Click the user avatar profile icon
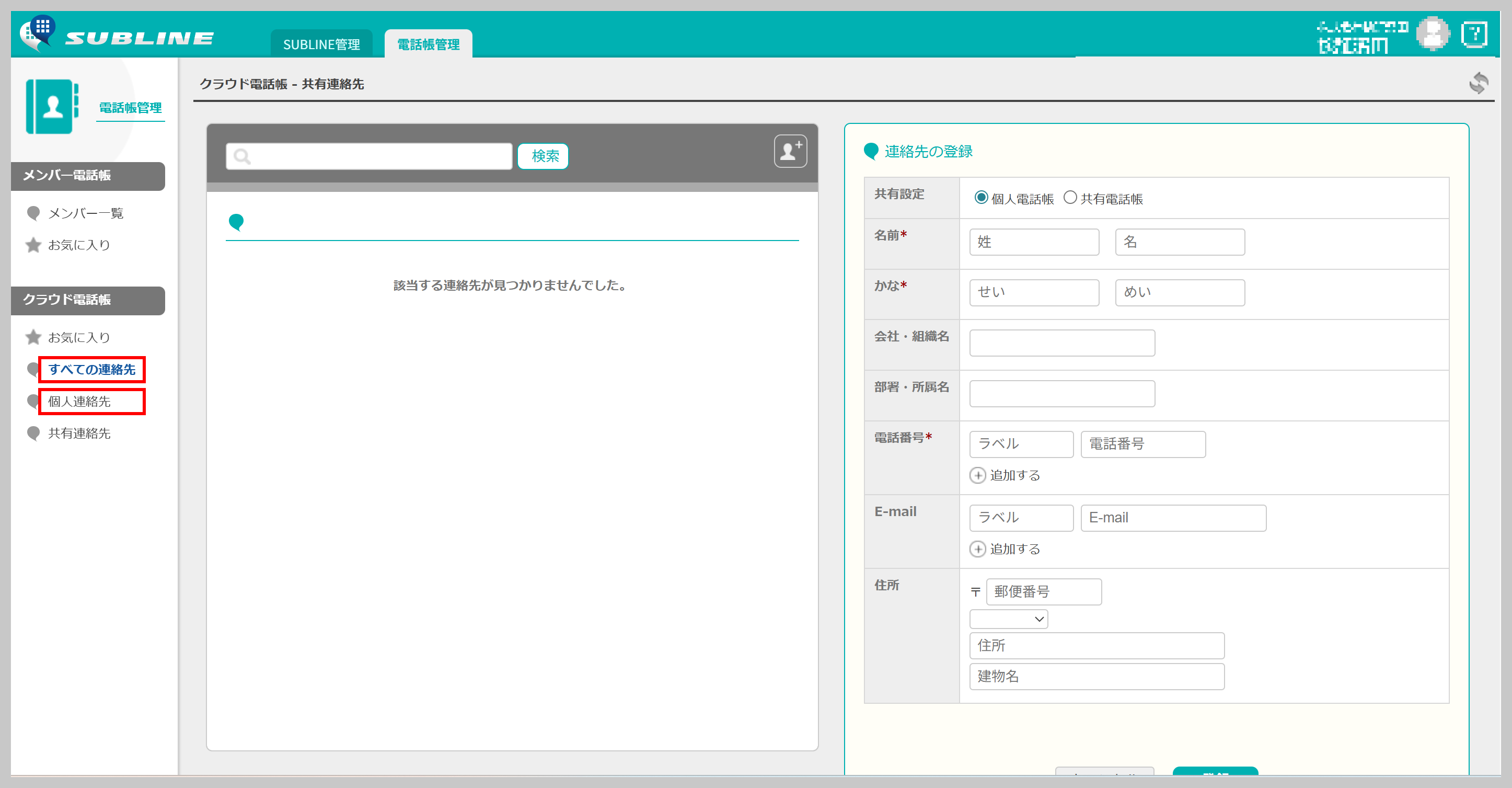 coord(1432,35)
